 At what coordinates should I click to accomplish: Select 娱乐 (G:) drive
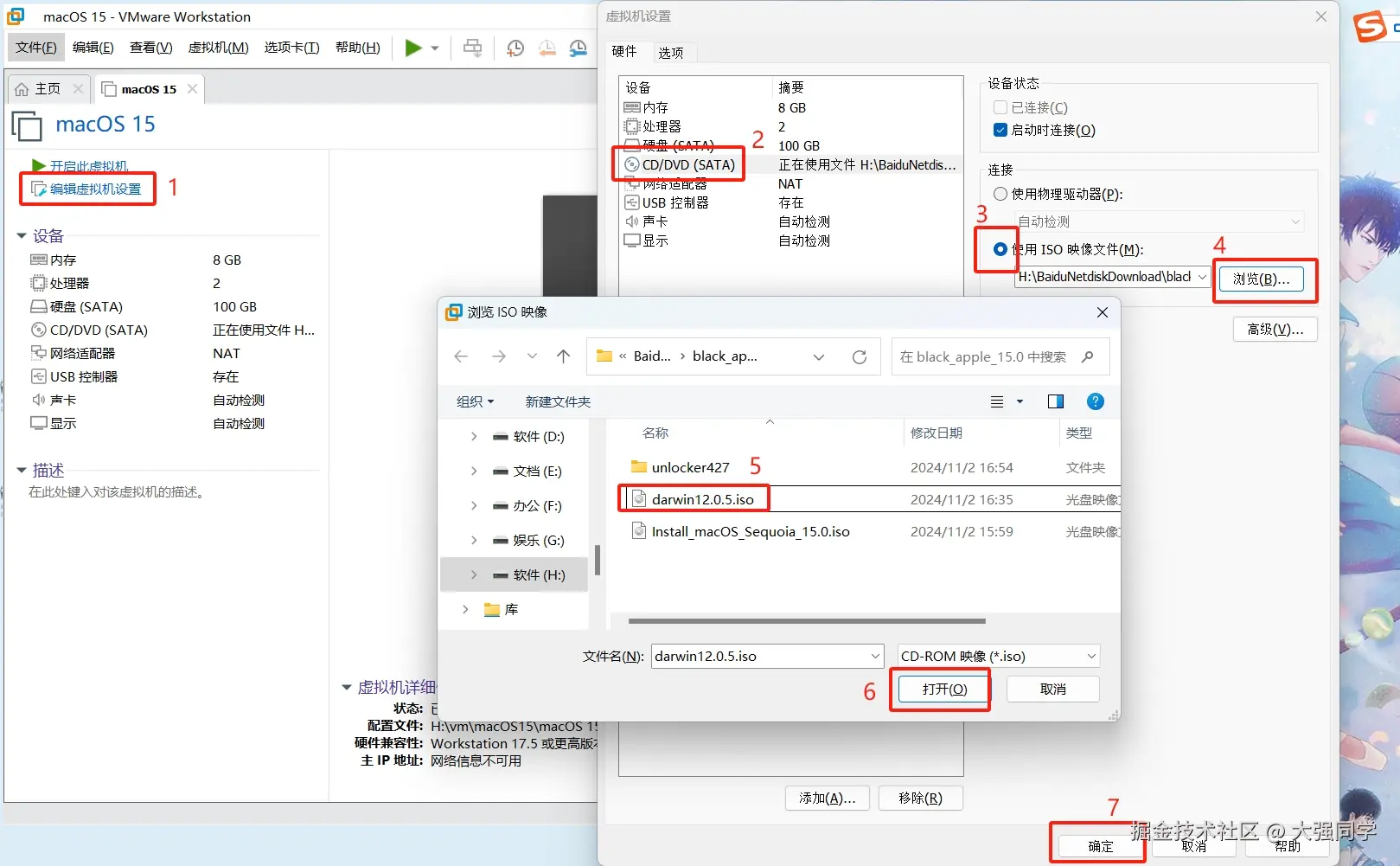point(528,541)
